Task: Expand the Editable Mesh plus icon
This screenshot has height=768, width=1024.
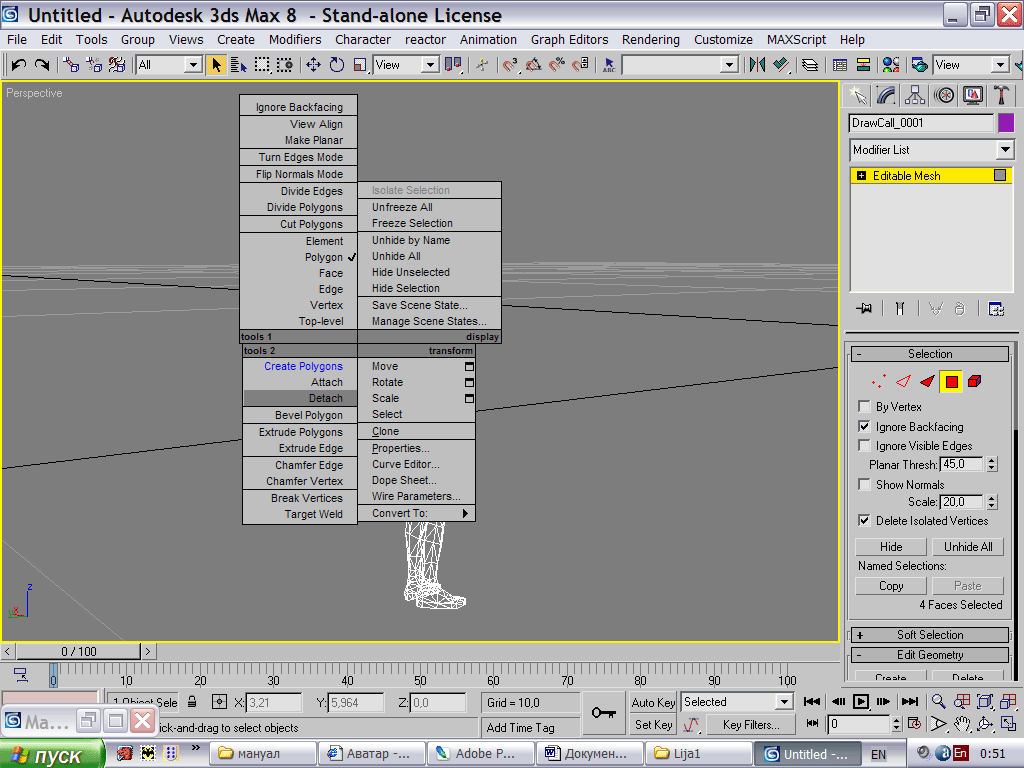Action: click(861, 176)
